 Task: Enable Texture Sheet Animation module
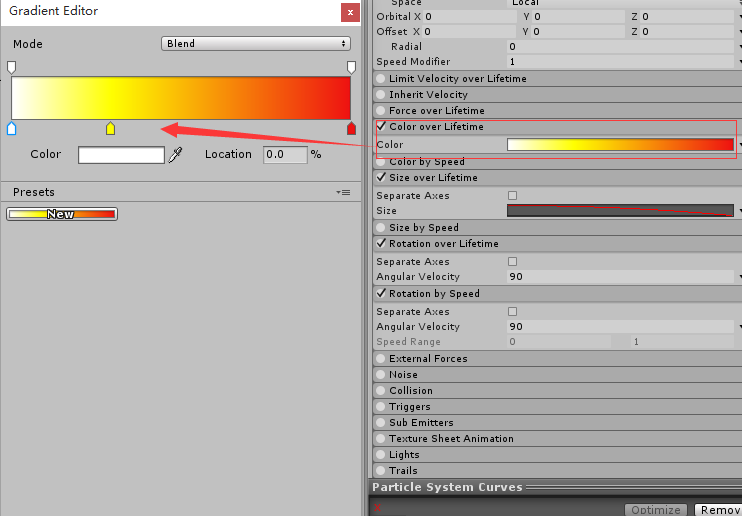(x=380, y=439)
